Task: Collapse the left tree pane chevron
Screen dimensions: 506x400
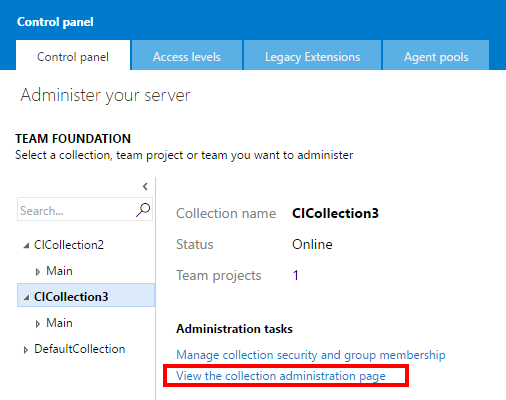Action: (145, 186)
